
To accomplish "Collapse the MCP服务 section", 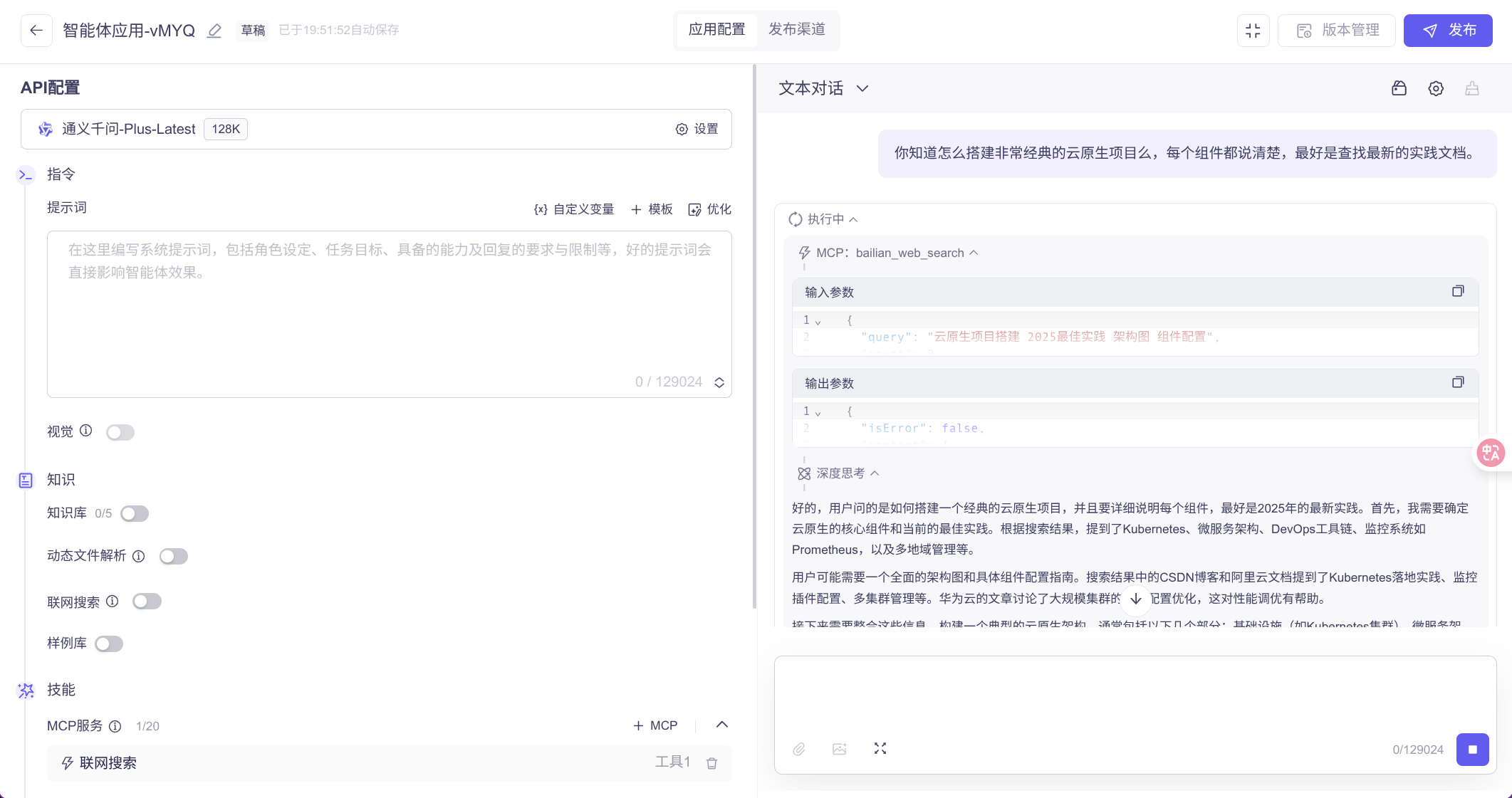I will pos(721,725).
